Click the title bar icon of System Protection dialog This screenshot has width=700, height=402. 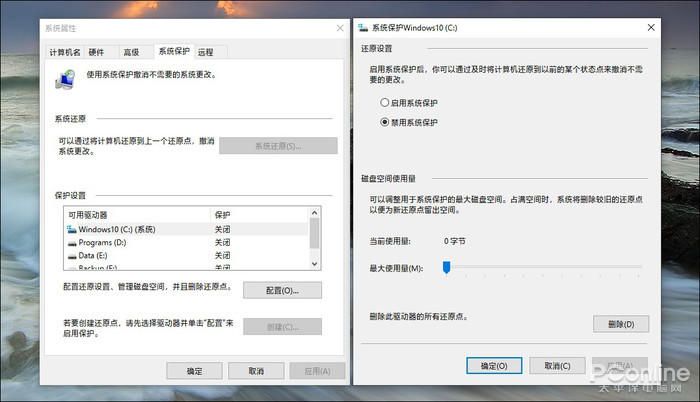(x=363, y=28)
